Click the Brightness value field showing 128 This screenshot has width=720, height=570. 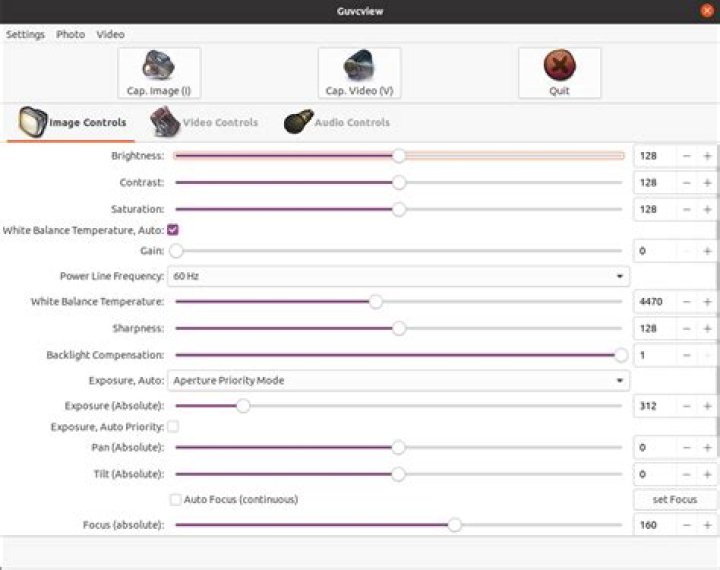coord(655,156)
